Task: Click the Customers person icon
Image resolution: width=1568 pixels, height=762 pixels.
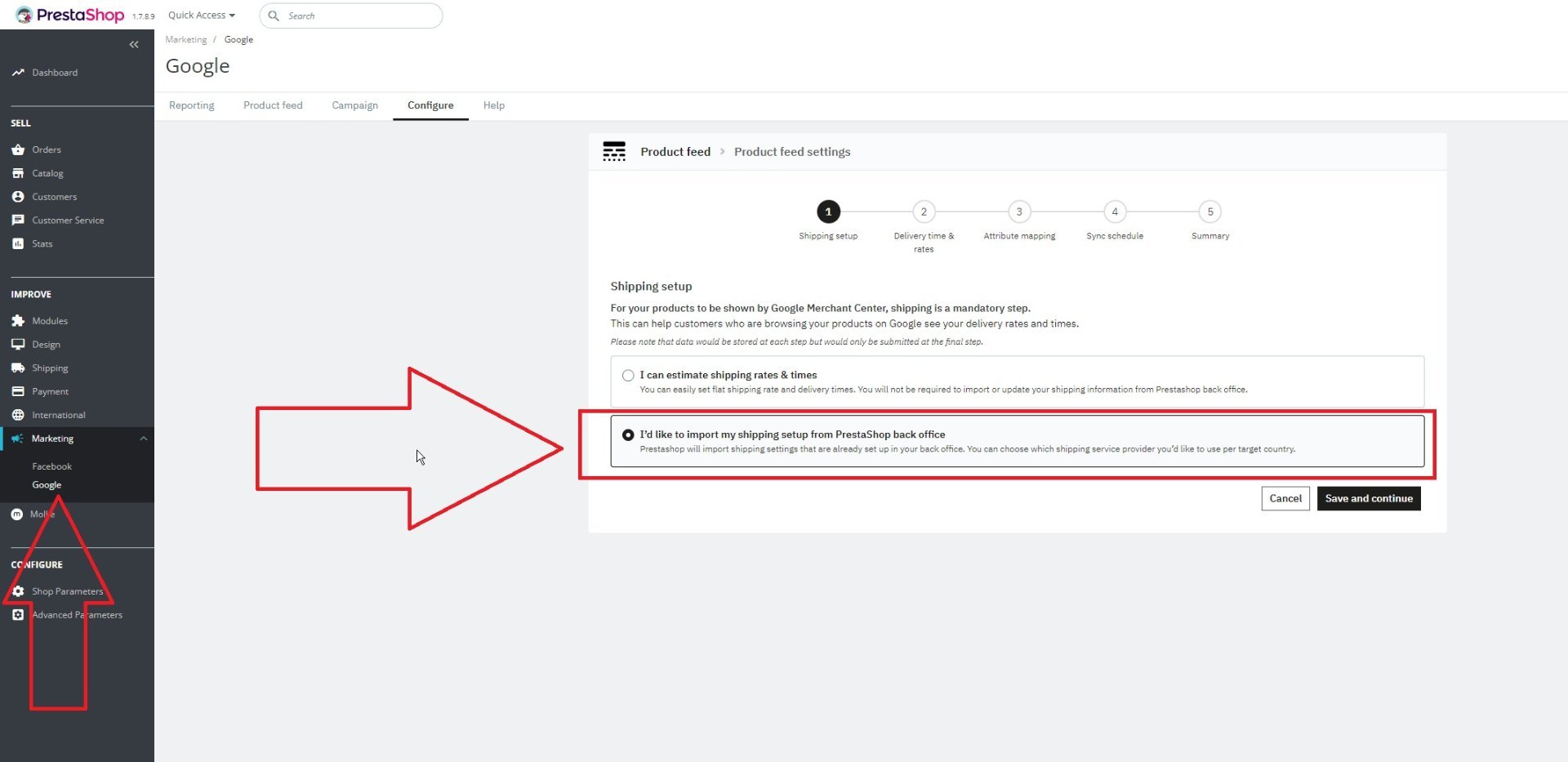Action: point(18,197)
